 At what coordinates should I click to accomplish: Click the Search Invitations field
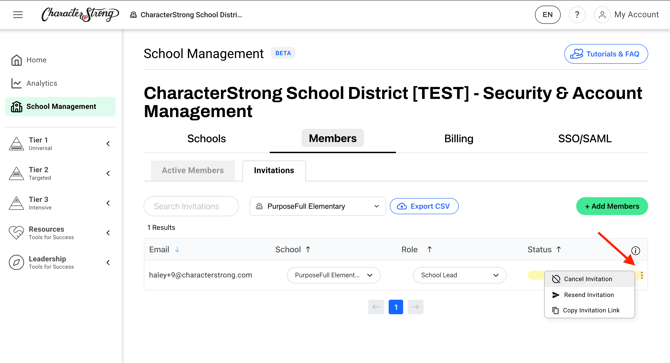(x=191, y=206)
